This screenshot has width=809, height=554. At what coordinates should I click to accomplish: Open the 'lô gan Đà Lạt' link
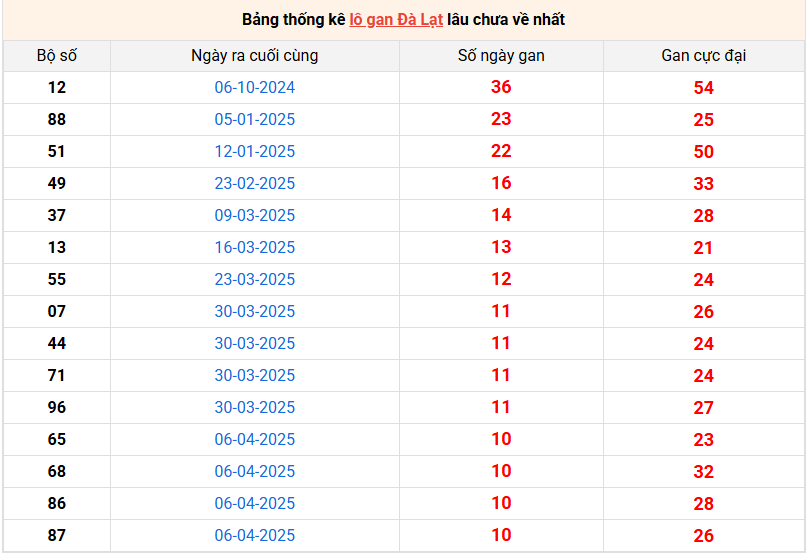coord(396,20)
